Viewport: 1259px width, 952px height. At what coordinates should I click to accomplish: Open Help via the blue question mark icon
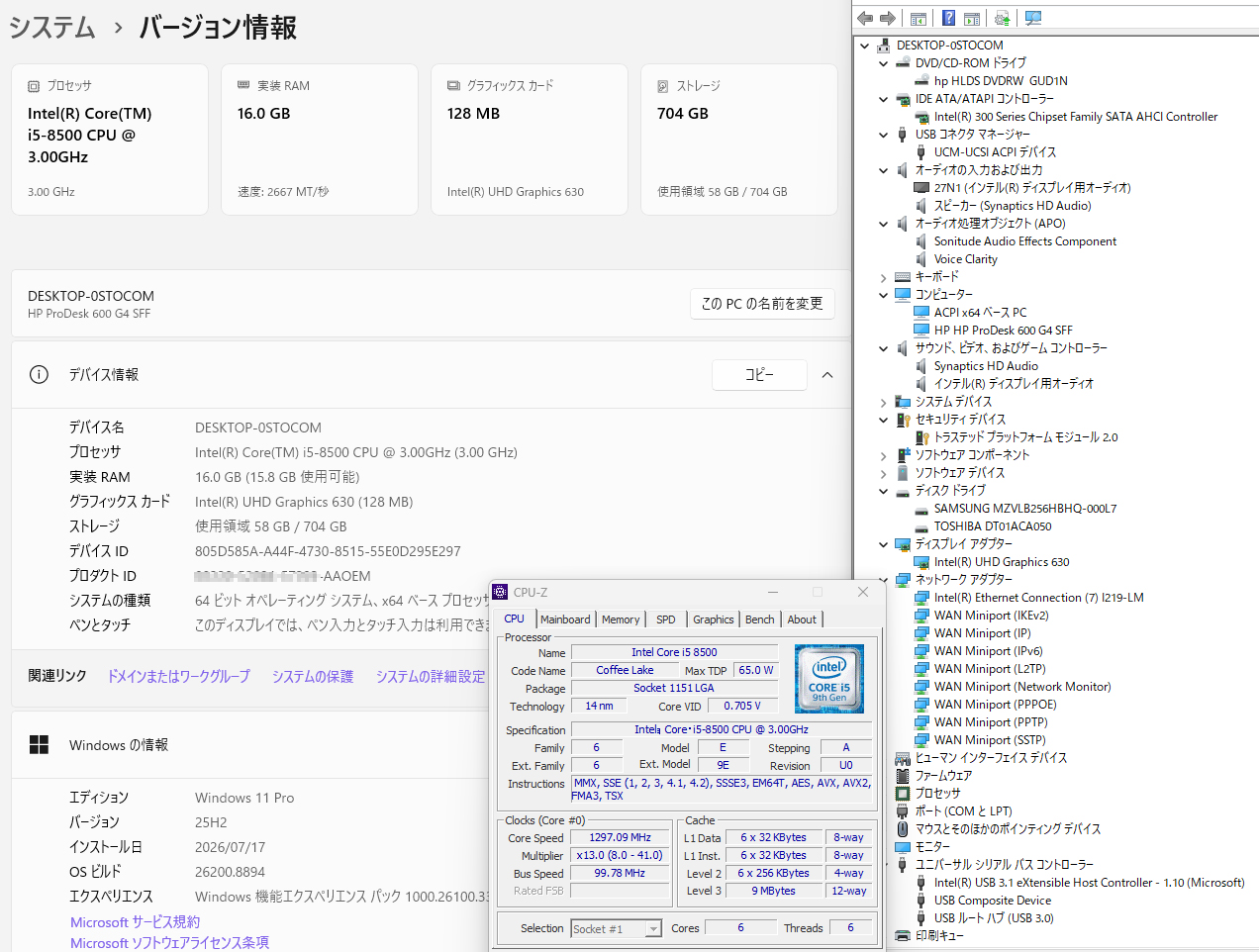[x=948, y=18]
